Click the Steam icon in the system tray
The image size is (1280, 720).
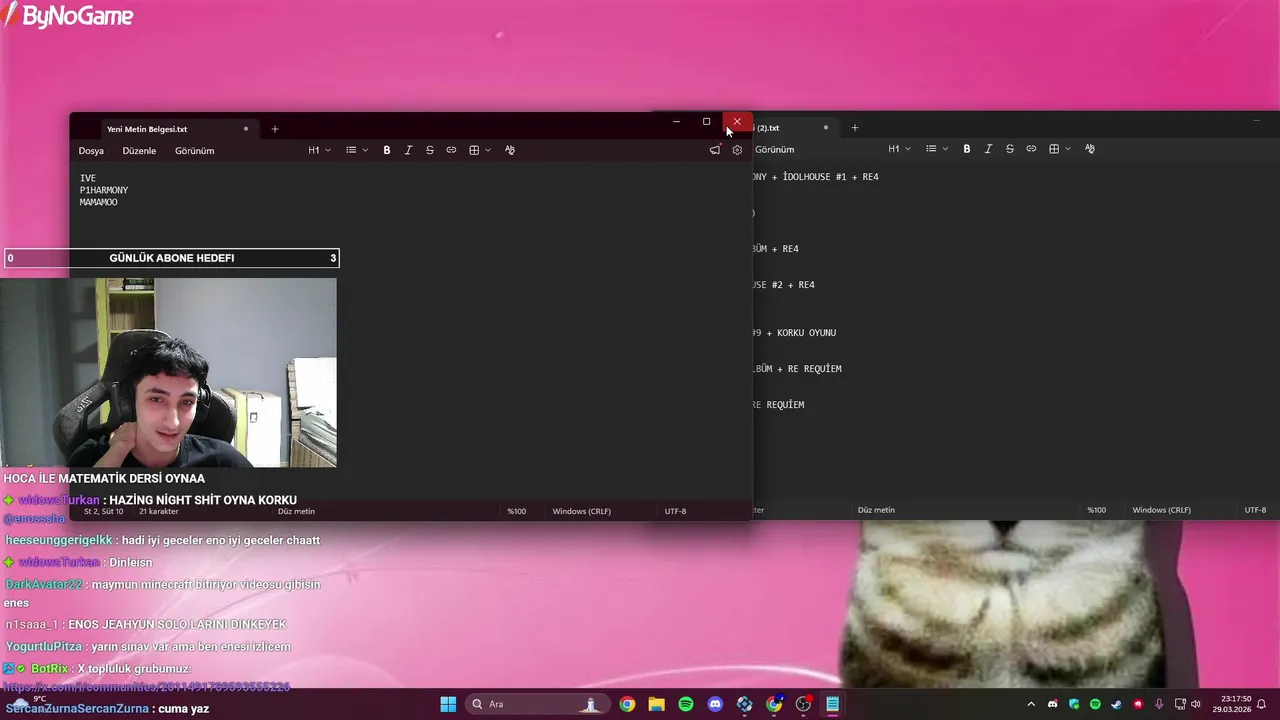click(x=1116, y=704)
